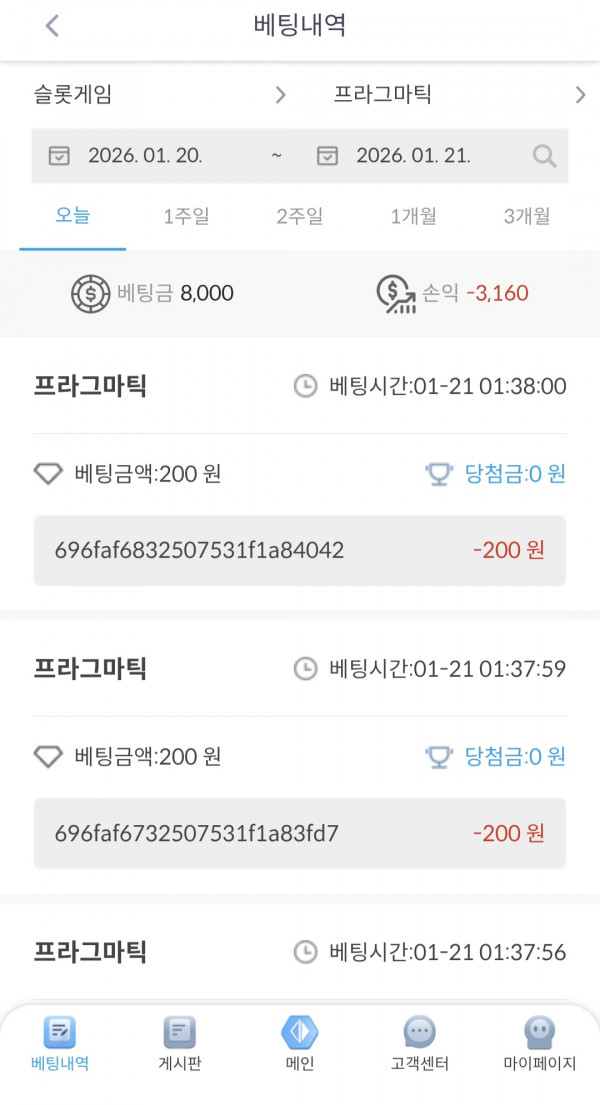Tap the search magnifier next to dates

tap(543, 155)
